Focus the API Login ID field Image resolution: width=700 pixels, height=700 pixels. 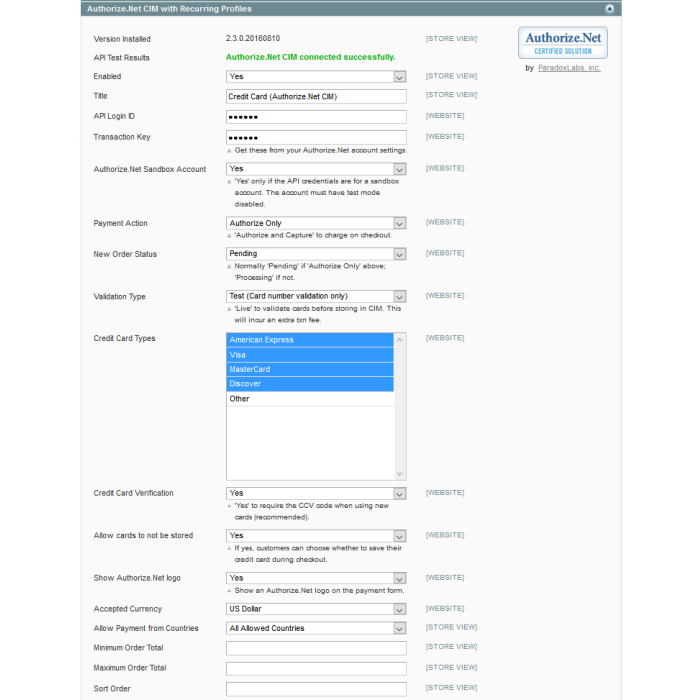316,117
